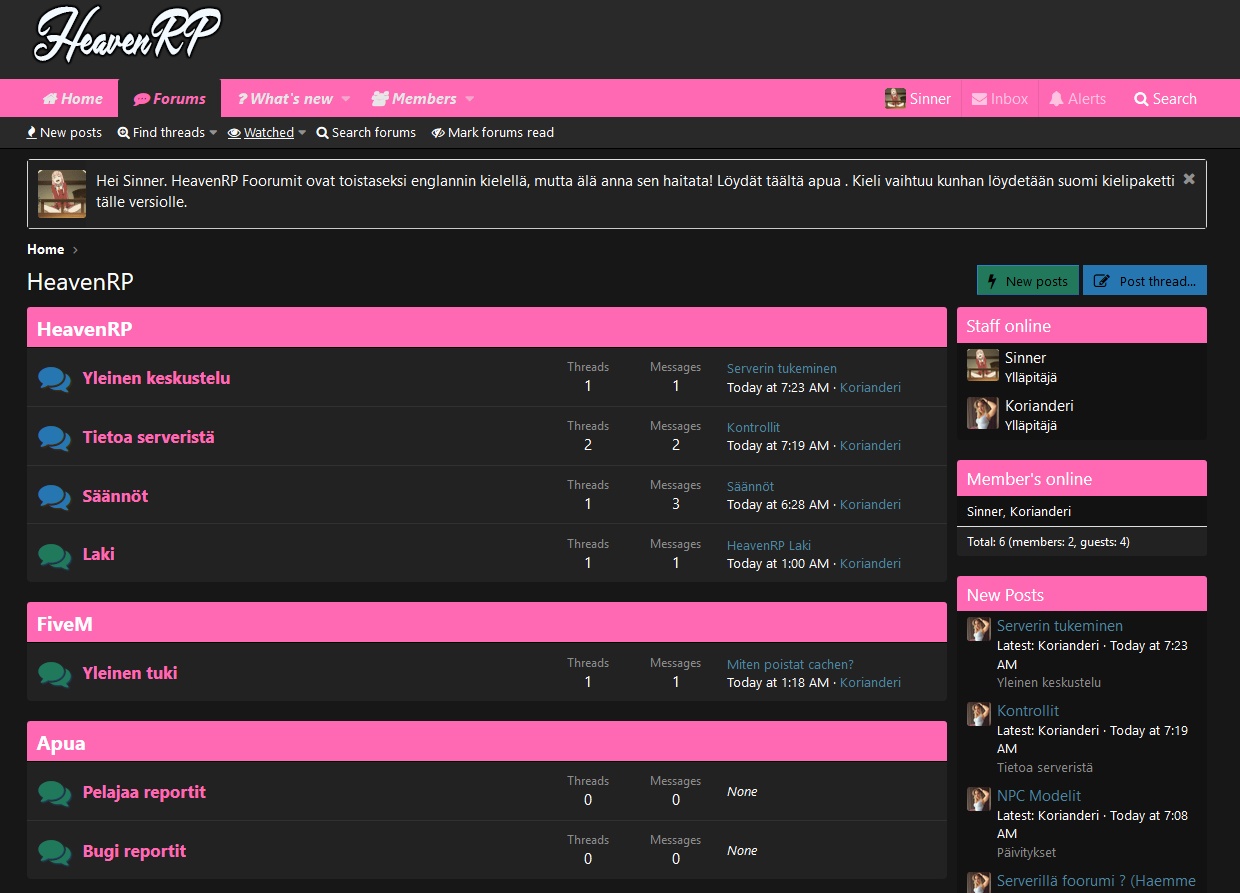
Task: Click the Pelajaa reportit forum chat icon
Action: pyautogui.click(x=54, y=793)
